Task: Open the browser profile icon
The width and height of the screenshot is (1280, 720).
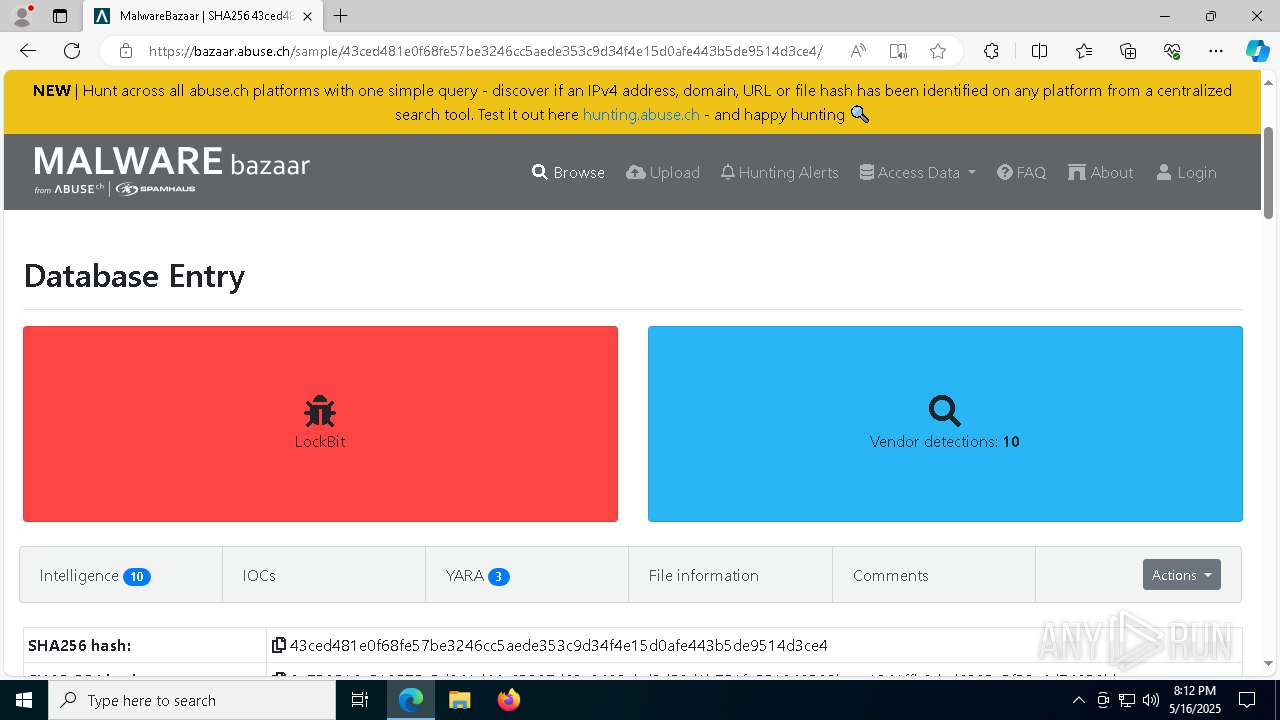Action: (x=22, y=16)
